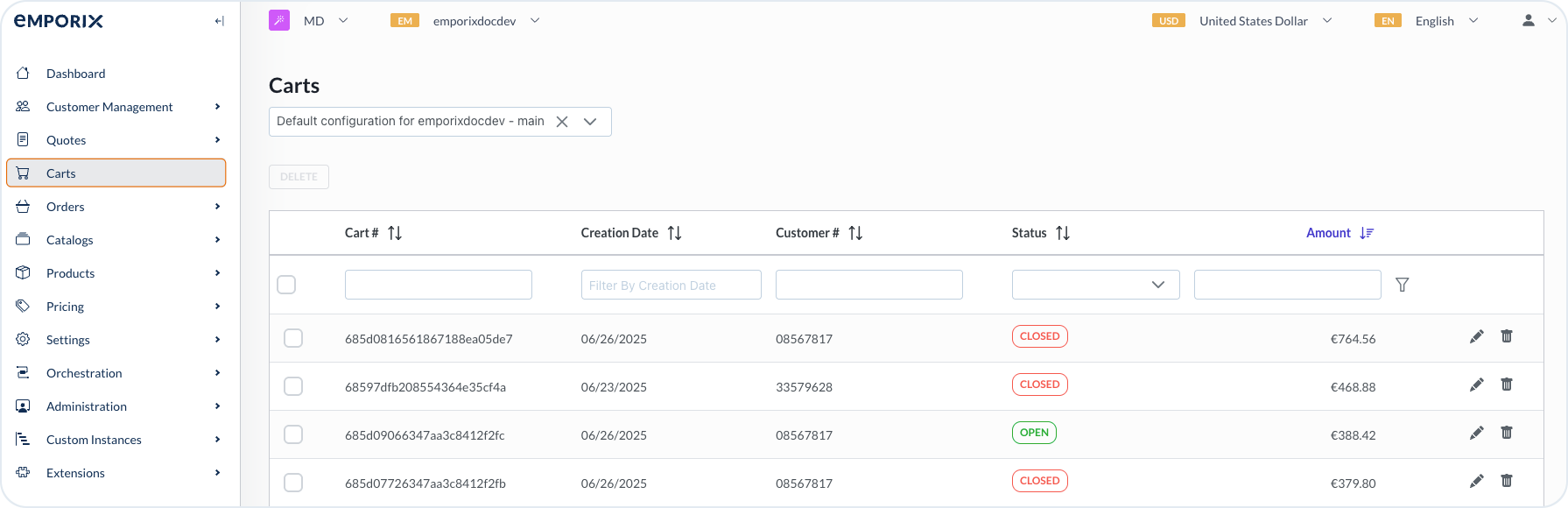The width and height of the screenshot is (1568, 508).
Task: Click the DELETE button
Action: point(299,177)
